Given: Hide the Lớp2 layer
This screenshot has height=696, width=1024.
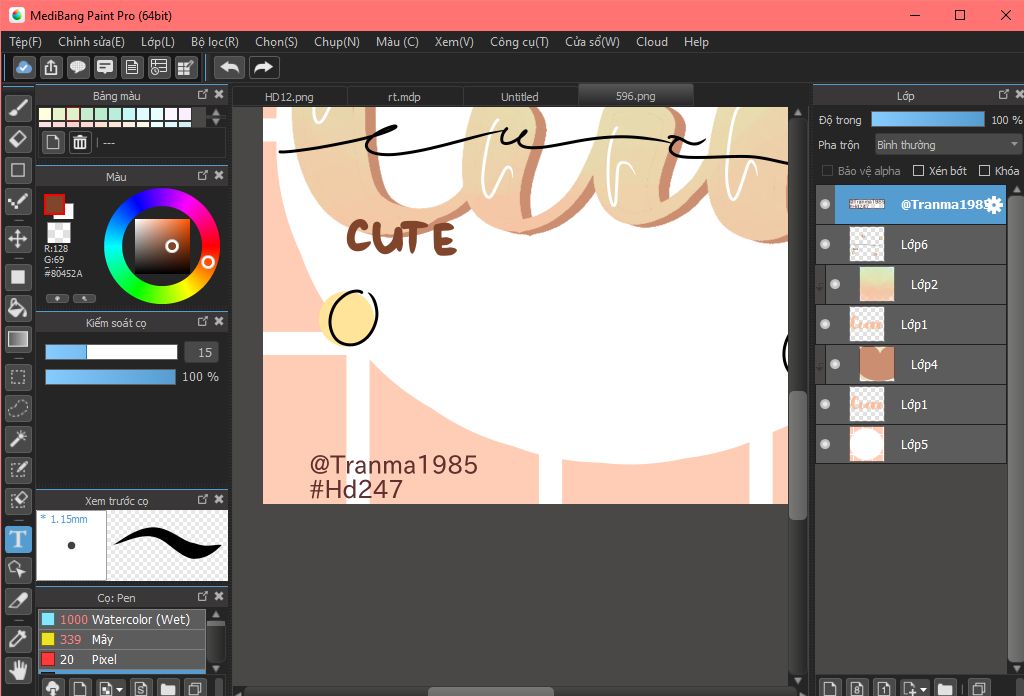Looking at the screenshot, I should 835,284.
